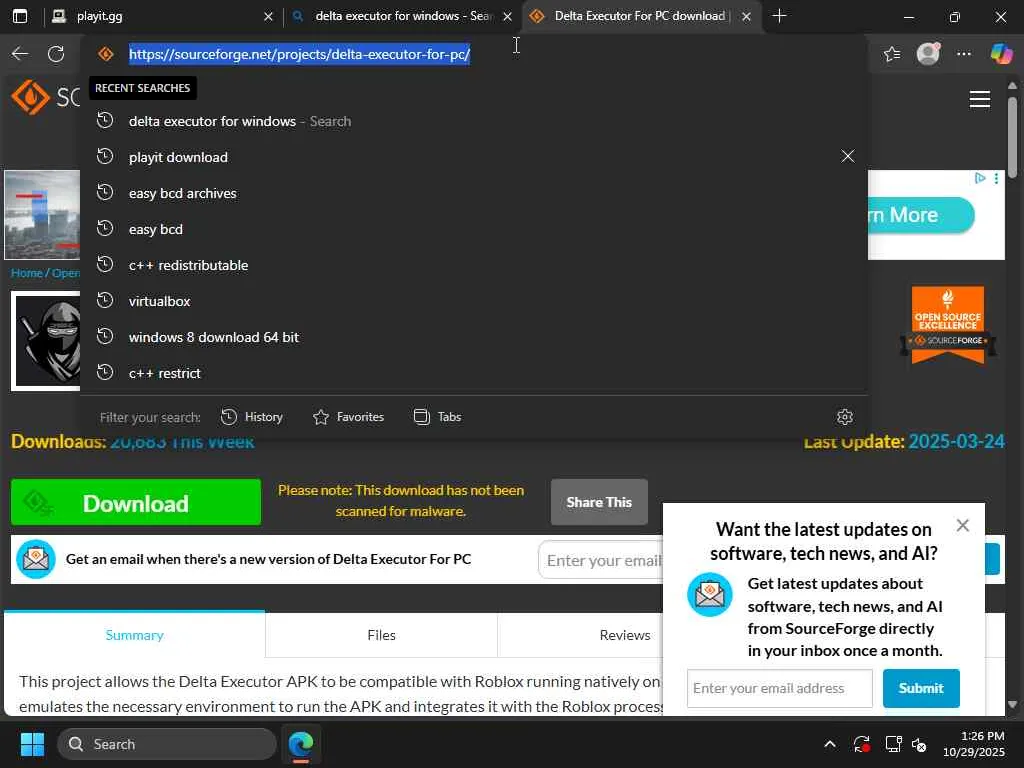The height and width of the screenshot is (768, 1024).
Task: Filter suggestions by History
Action: tap(252, 417)
